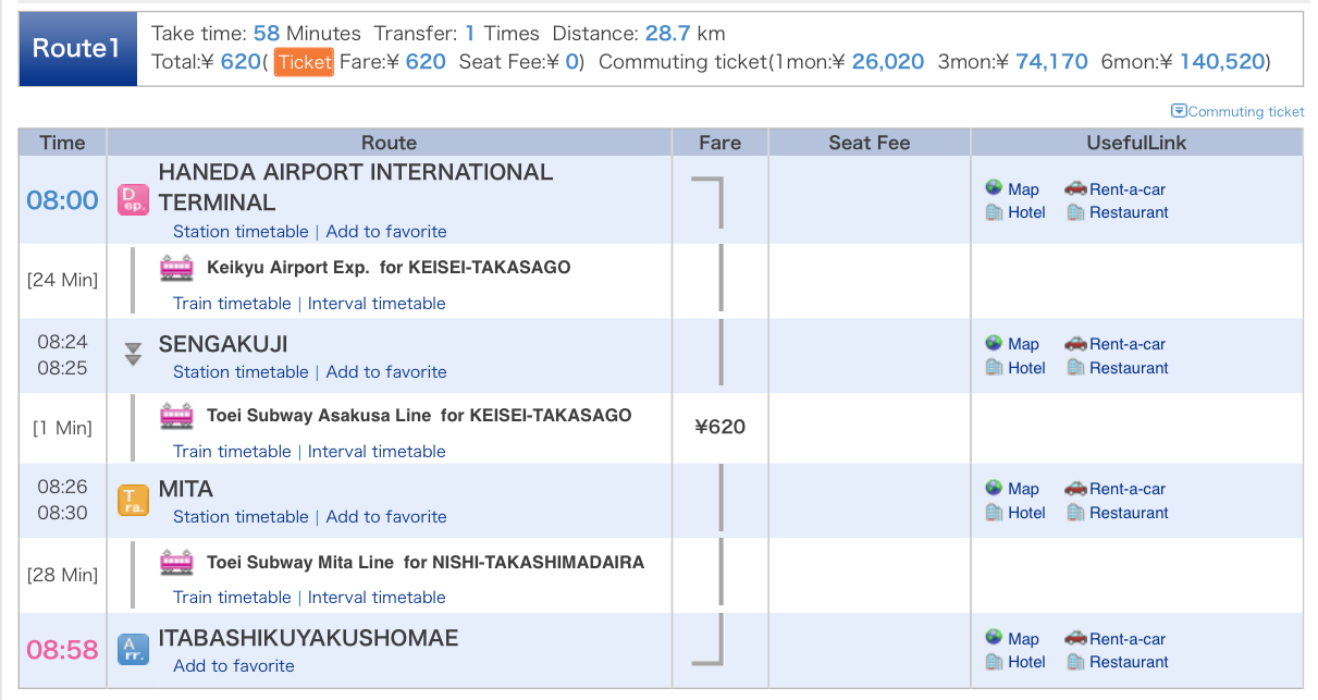Click the Hotel building icon in Haneda row
1318x700 pixels.
click(x=994, y=212)
